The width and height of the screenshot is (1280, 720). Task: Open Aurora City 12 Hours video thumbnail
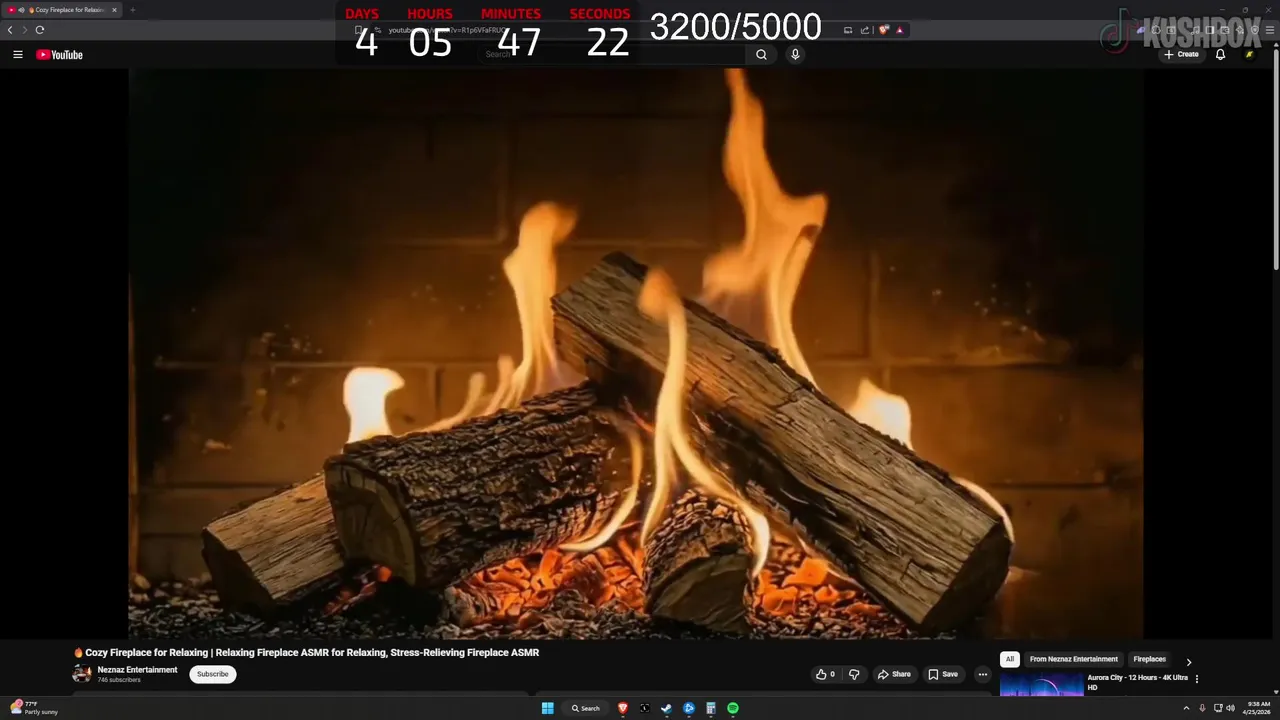coord(1041,684)
